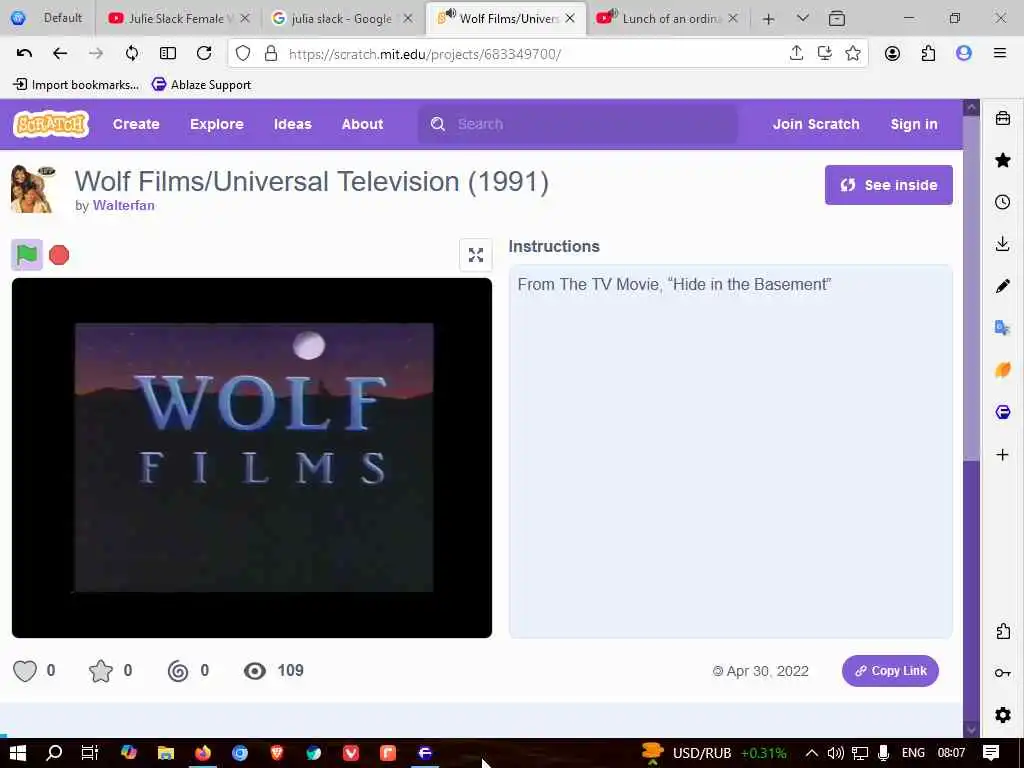Click the project author avatar thumbnail
Viewport: 1024px width, 768px height.
click(32, 189)
